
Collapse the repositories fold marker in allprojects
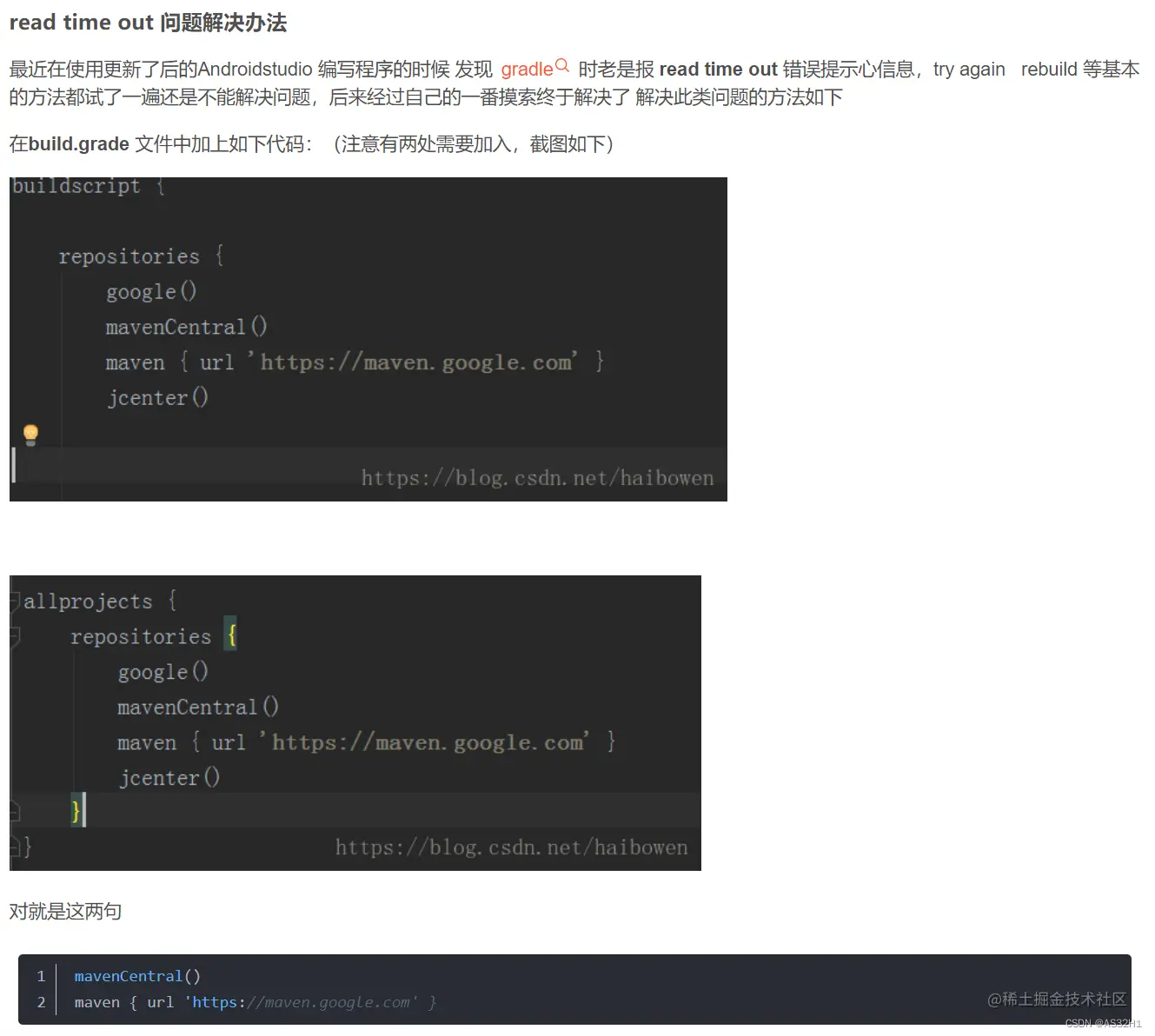15,637
